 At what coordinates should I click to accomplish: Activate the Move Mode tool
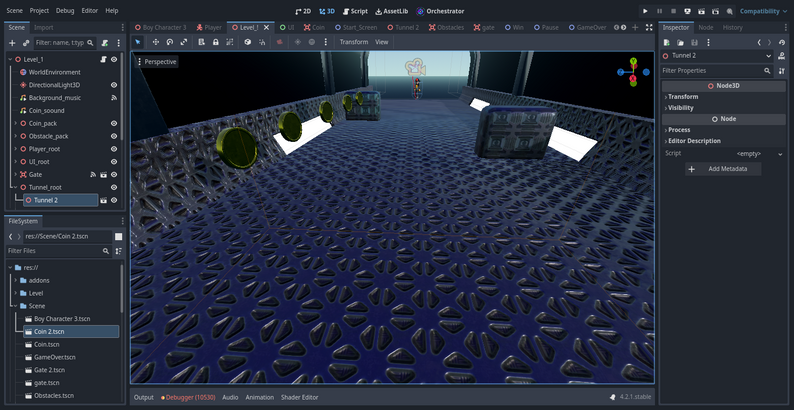[156, 42]
